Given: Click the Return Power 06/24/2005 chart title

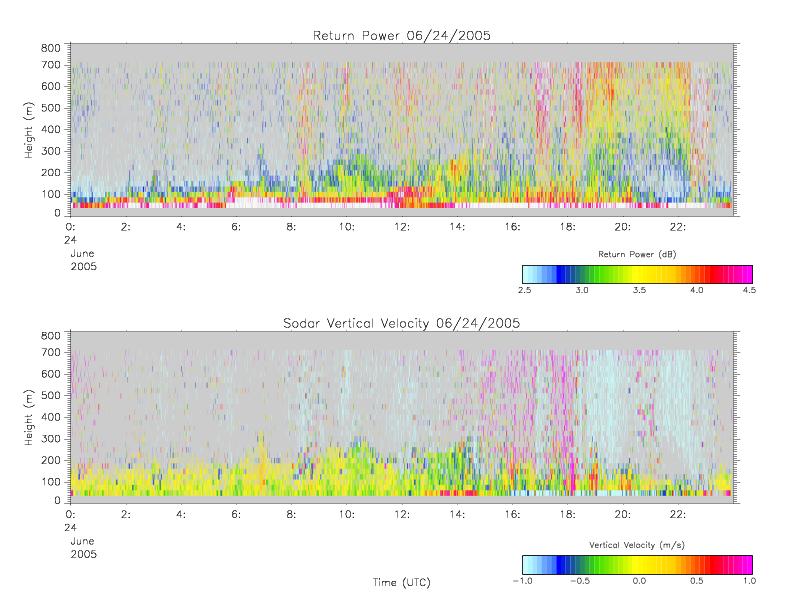Looking at the screenshot, I should 402,35.
